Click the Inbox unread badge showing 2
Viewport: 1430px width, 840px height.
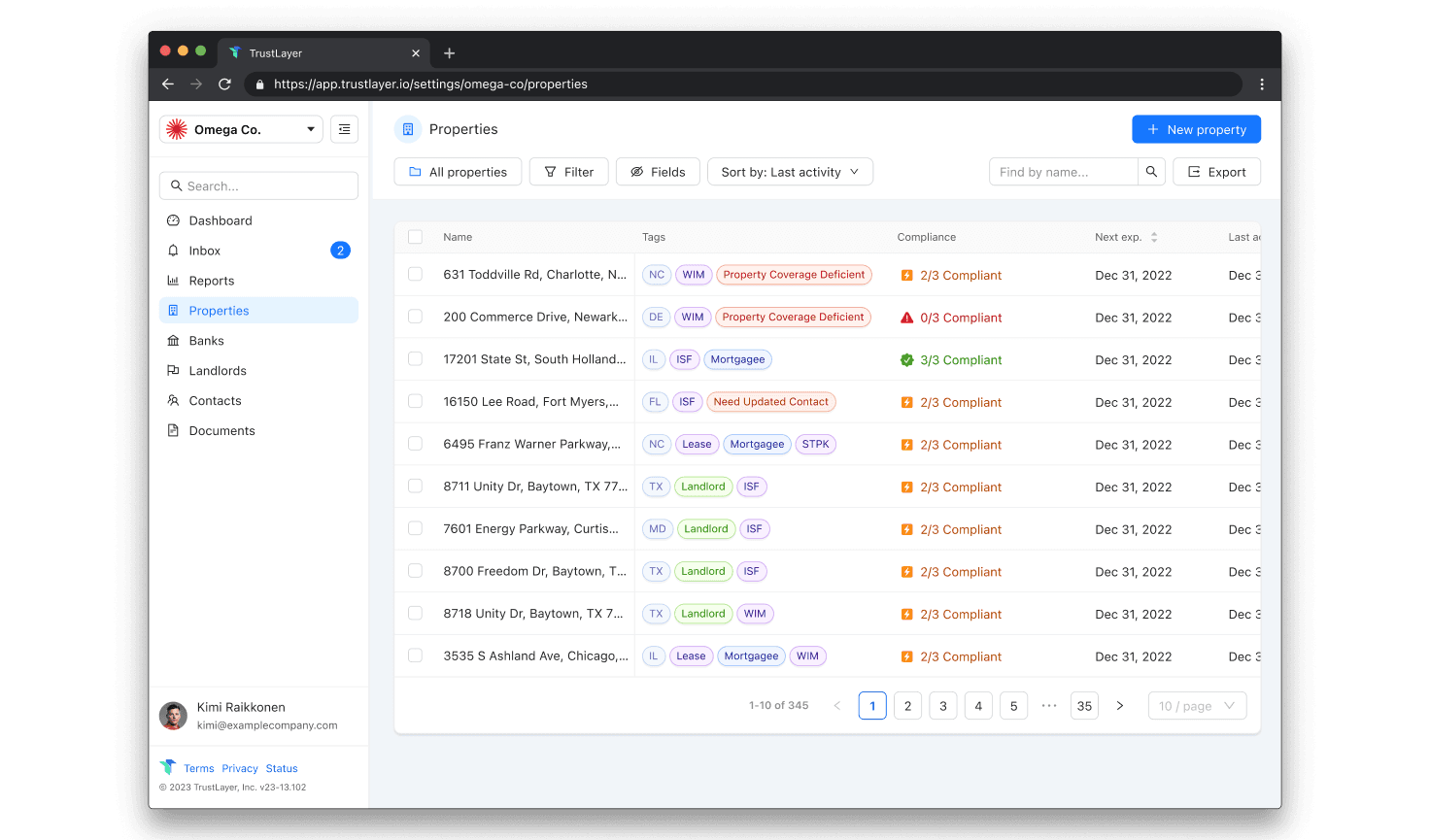(x=340, y=251)
